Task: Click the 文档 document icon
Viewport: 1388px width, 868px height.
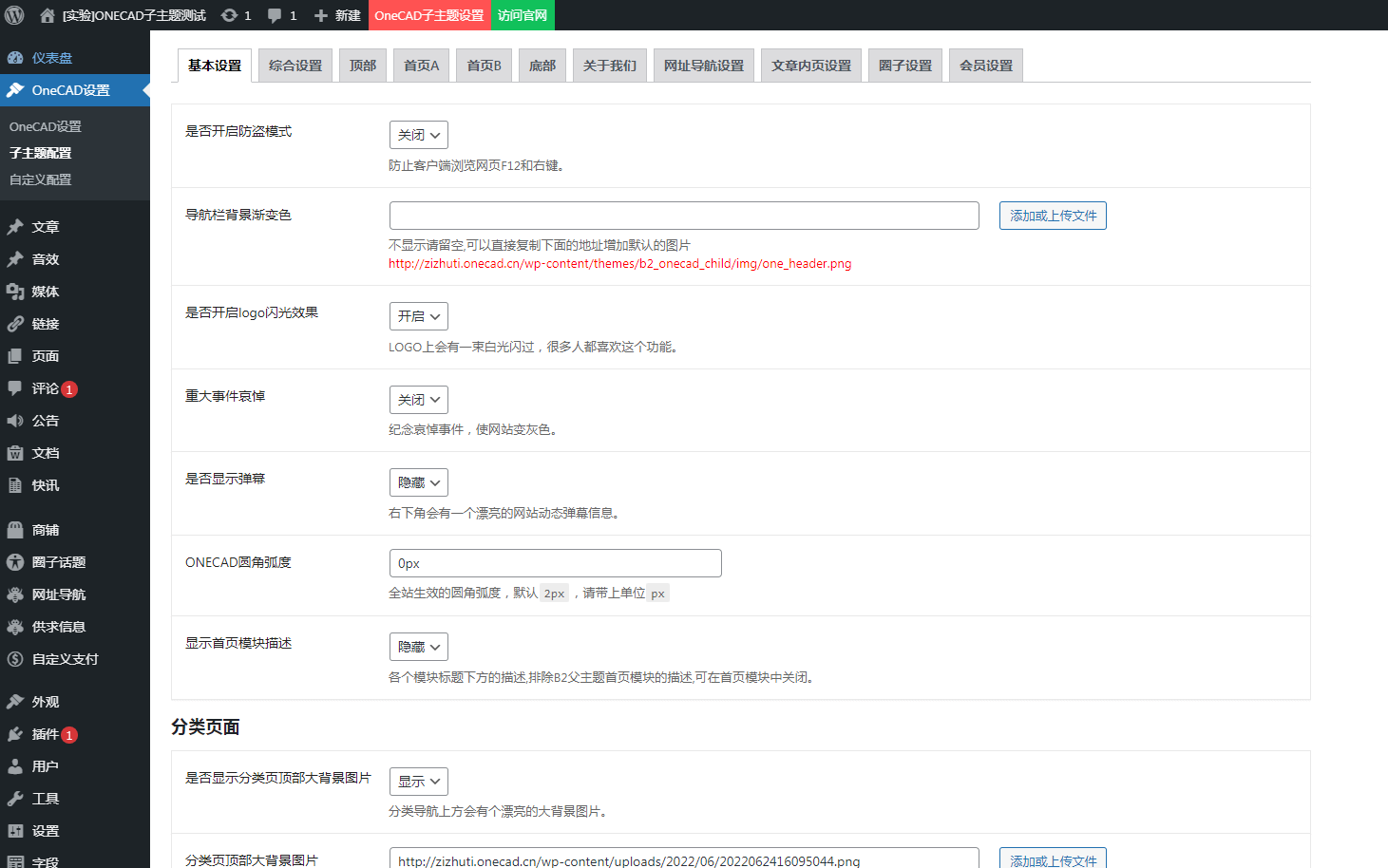Action: (x=15, y=453)
